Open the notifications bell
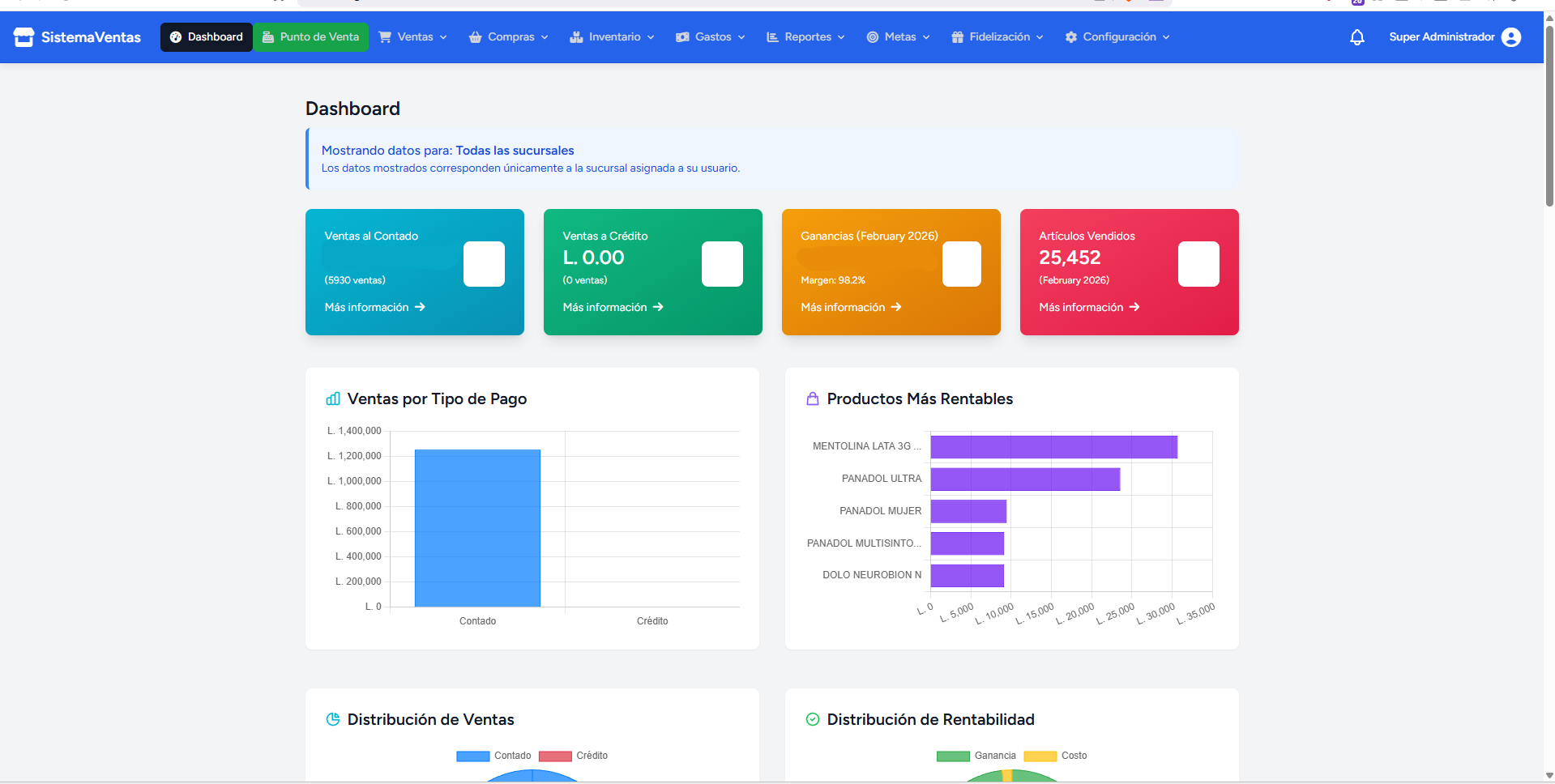1555x784 pixels. coord(1356,37)
